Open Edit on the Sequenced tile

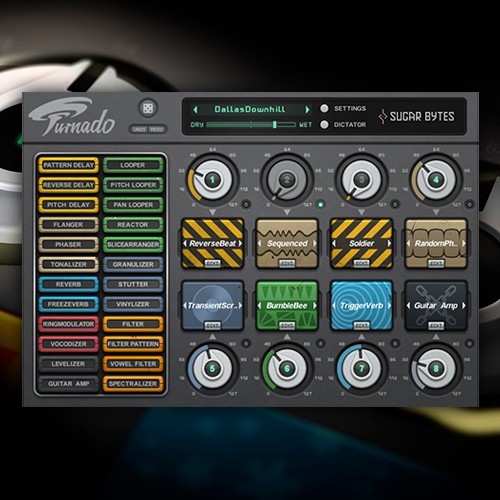click(287, 264)
